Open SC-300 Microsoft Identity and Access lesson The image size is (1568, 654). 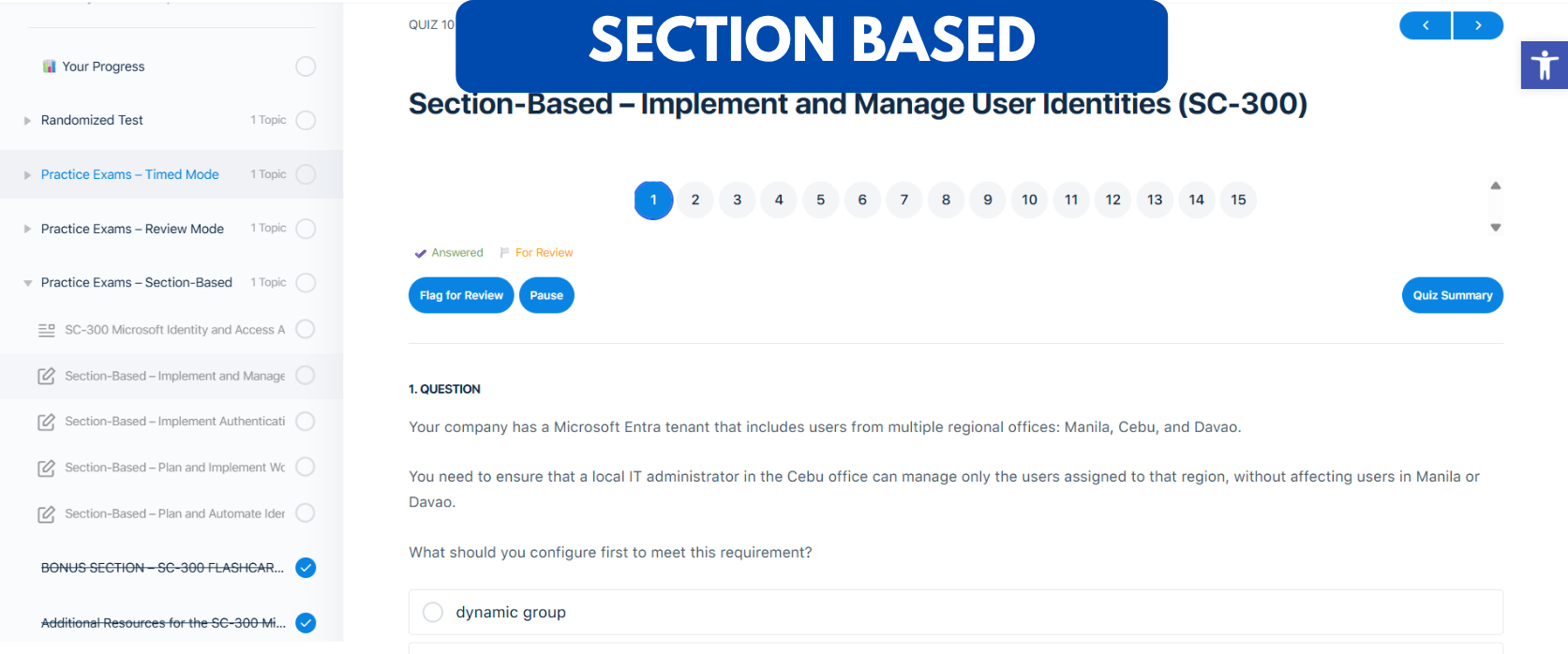point(175,330)
